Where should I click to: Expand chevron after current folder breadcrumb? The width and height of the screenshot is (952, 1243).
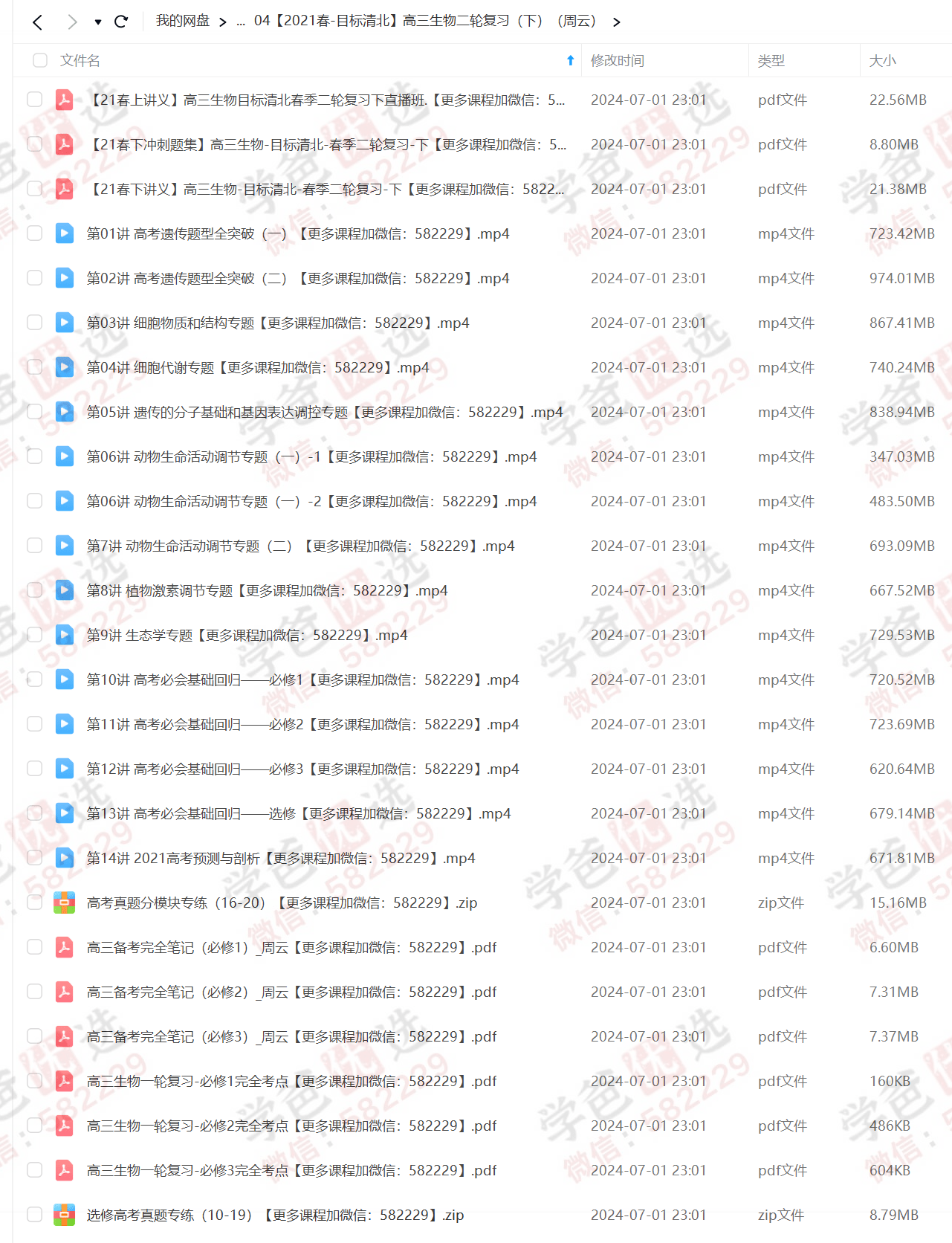(616, 22)
